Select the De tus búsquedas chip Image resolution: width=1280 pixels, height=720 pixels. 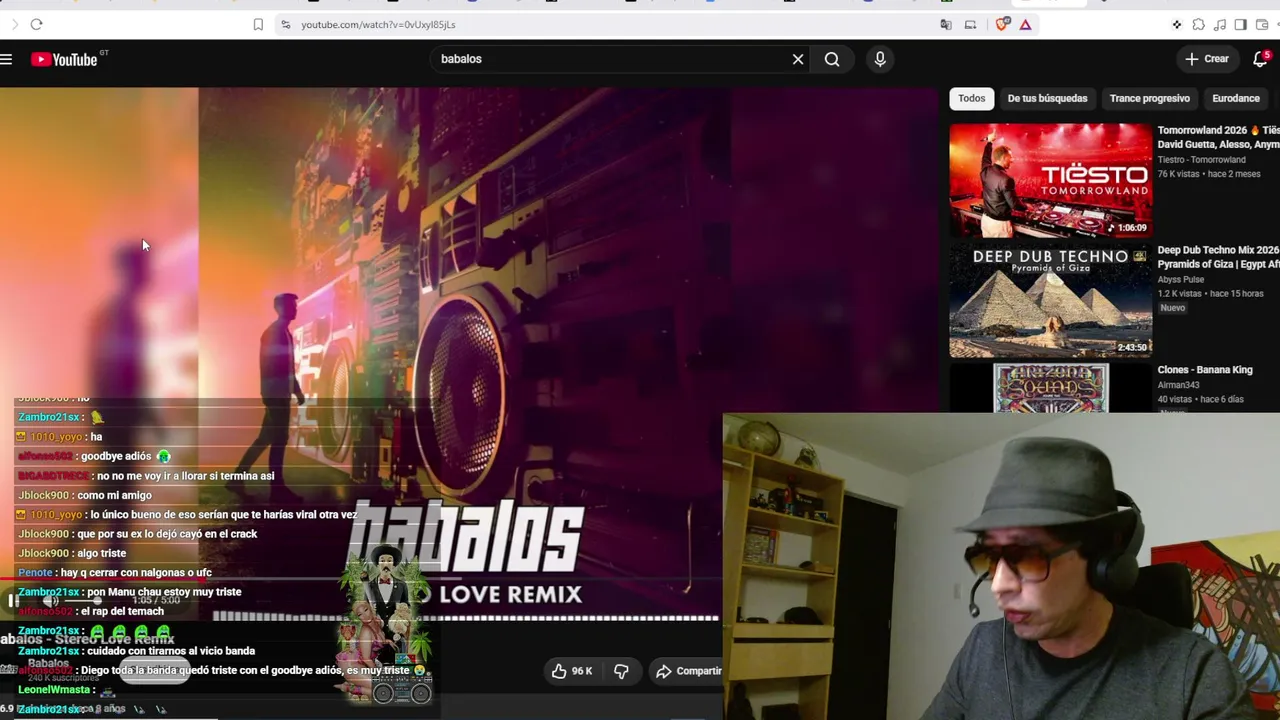1047,98
